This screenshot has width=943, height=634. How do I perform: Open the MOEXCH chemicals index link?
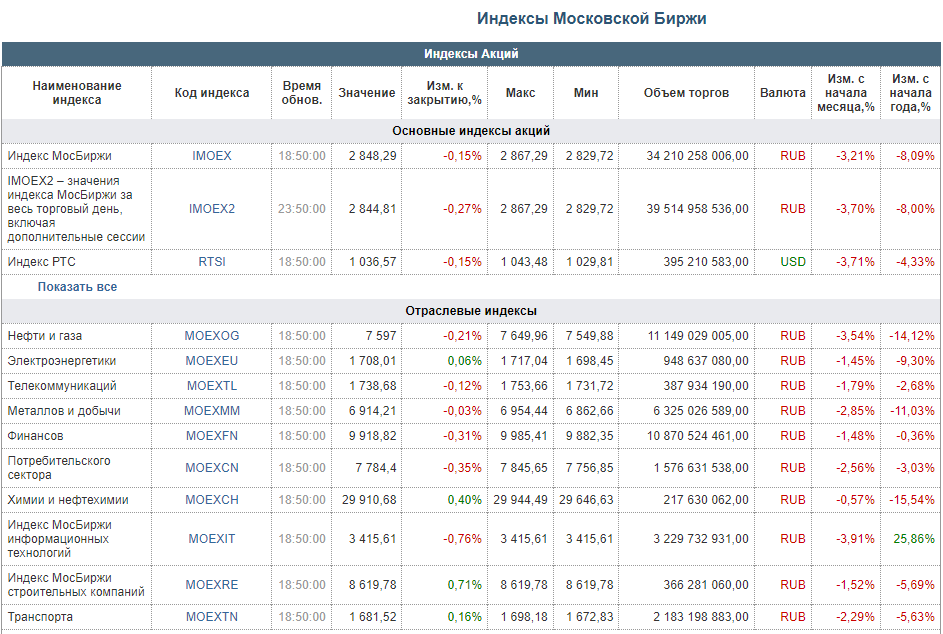(x=212, y=500)
